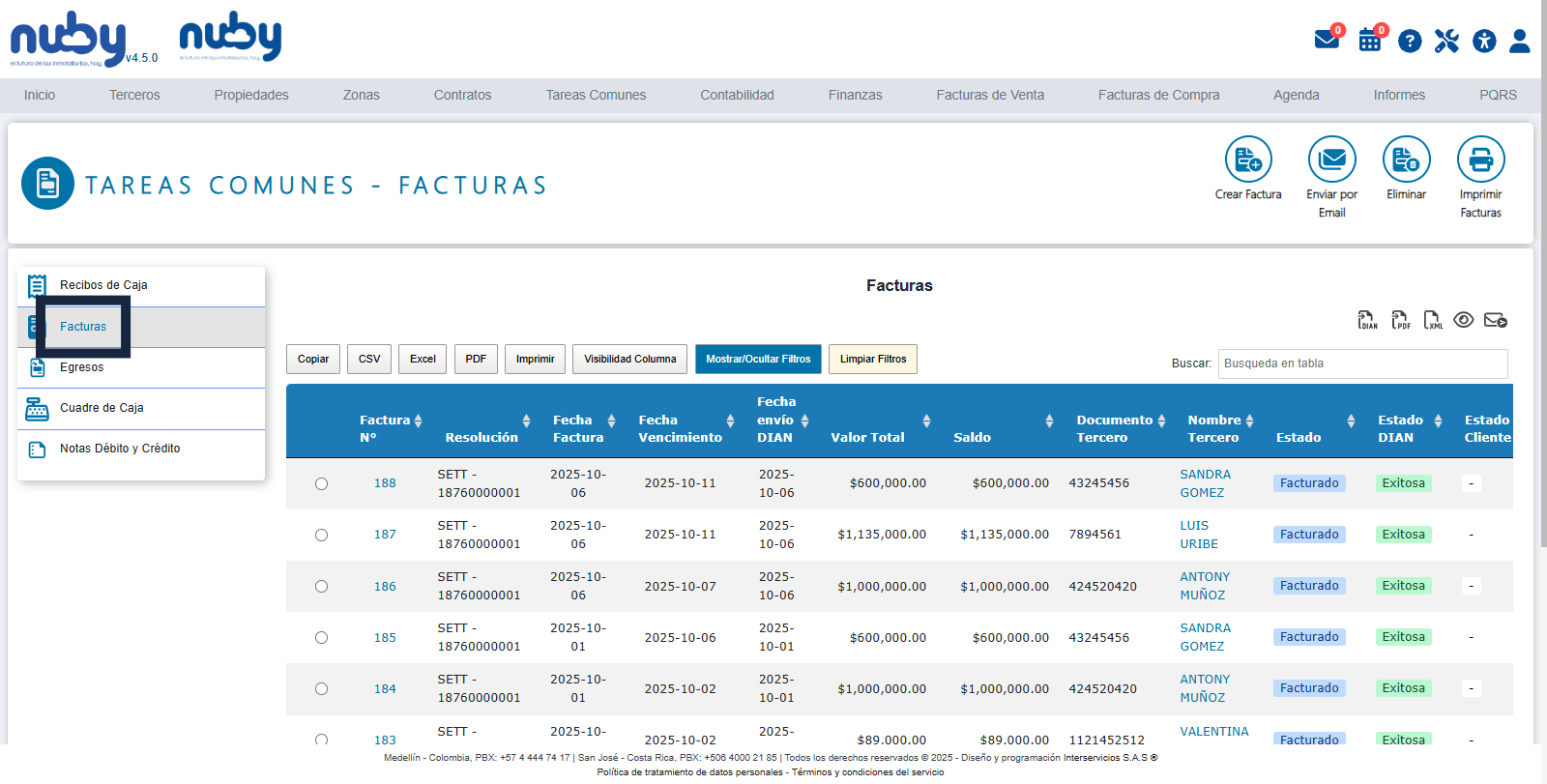Image resolution: width=1547 pixels, height=784 pixels.
Task: Toggle the eye preview icon
Action: pyautogui.click(x=1464, y=320)
